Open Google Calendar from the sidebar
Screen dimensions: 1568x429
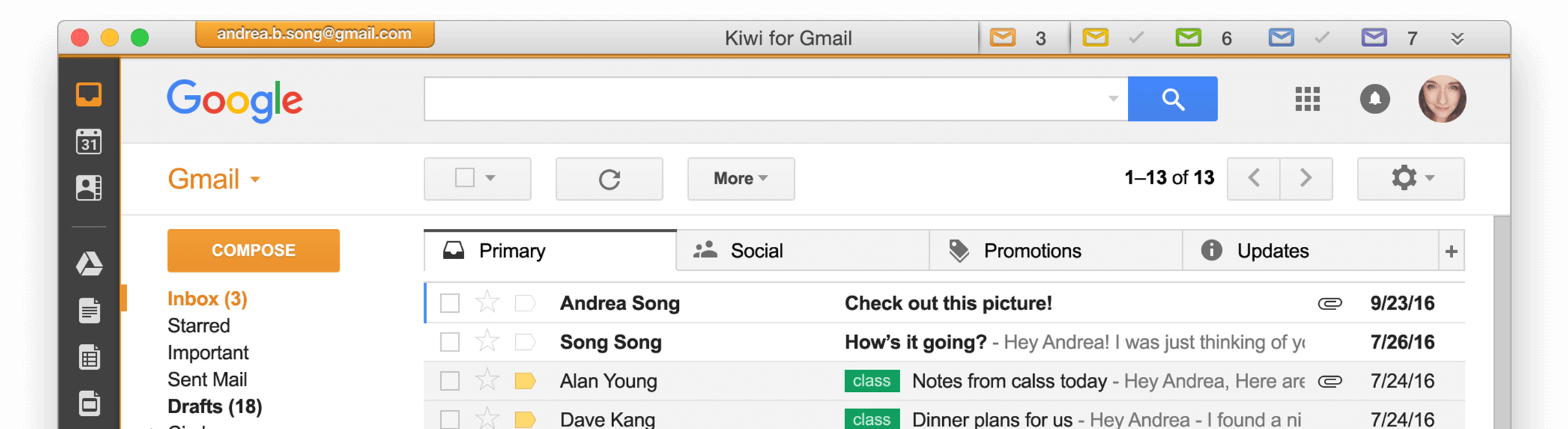pyautogui.click(x=89, y=142)
